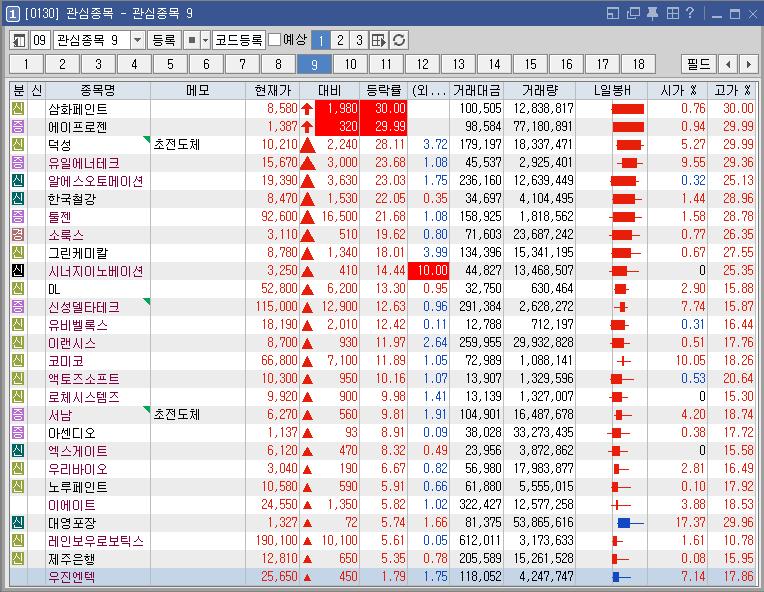Click the black 신 badge beside 시너지이노베이션
This screenshot has height=592, width=764.
click(x=18, y=270)
